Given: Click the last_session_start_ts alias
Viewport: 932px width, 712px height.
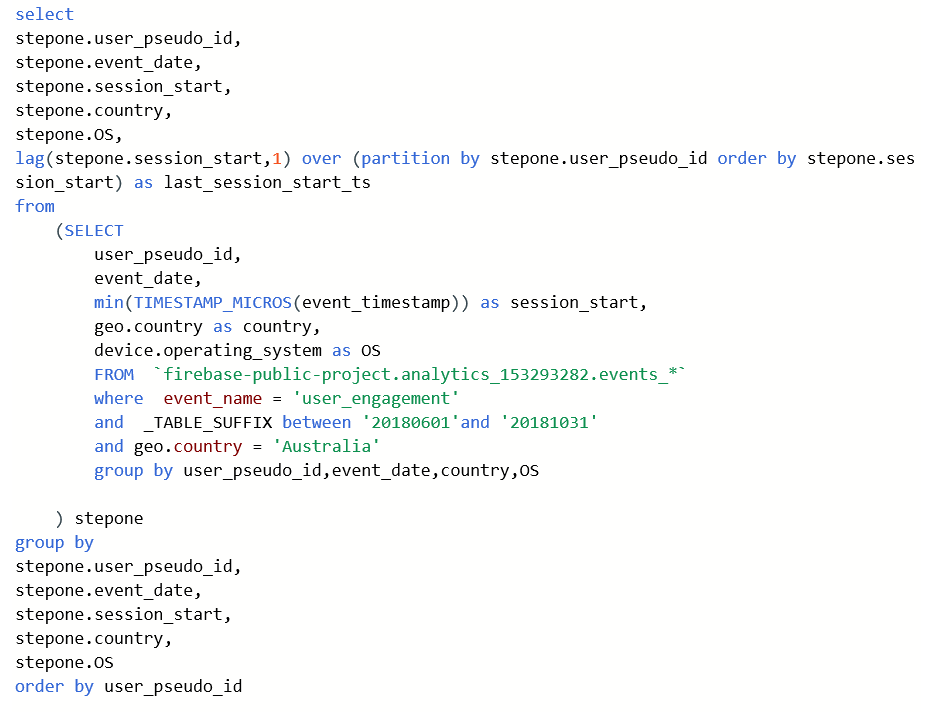Looking at the screenshot, I should (x=267, y=182).
